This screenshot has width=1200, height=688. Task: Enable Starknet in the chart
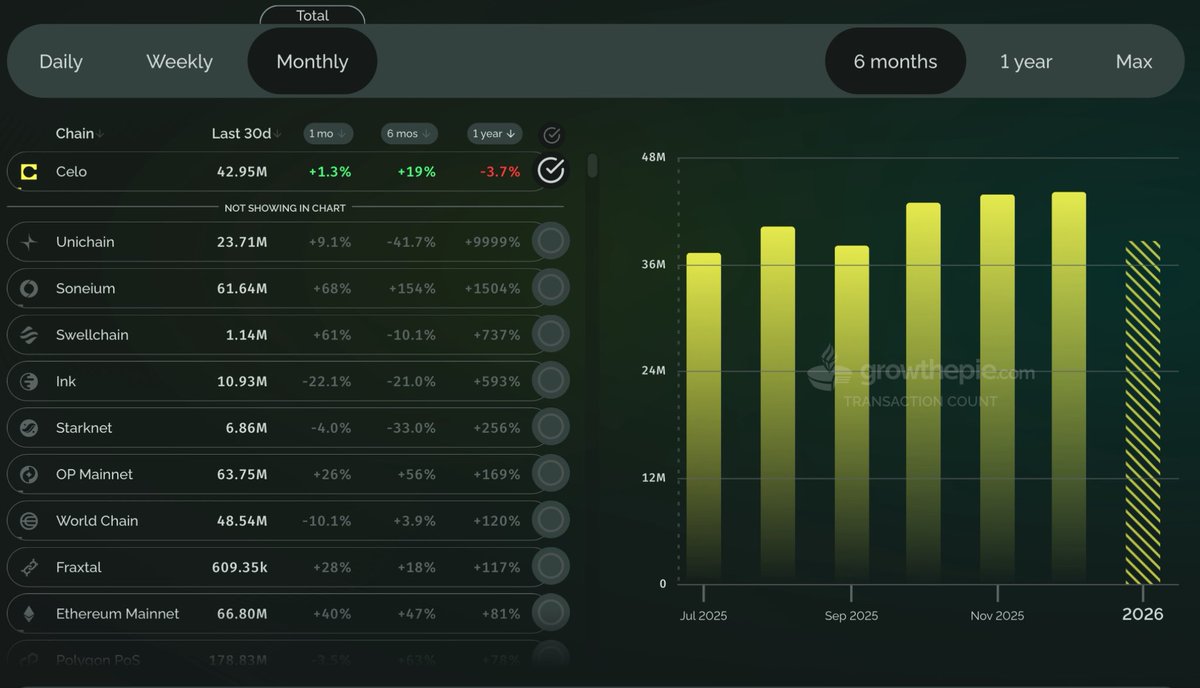tap(551, 428)
